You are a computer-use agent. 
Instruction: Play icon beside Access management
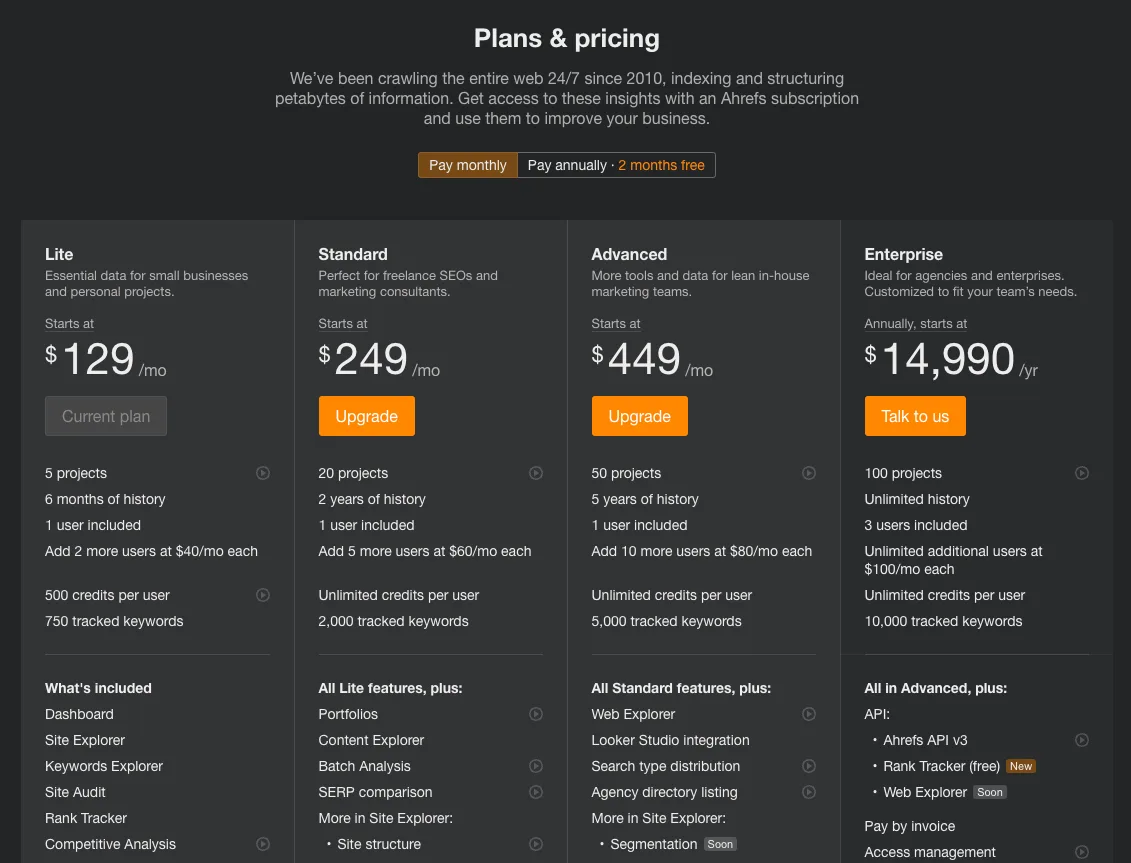click(x=1082, y=852)
